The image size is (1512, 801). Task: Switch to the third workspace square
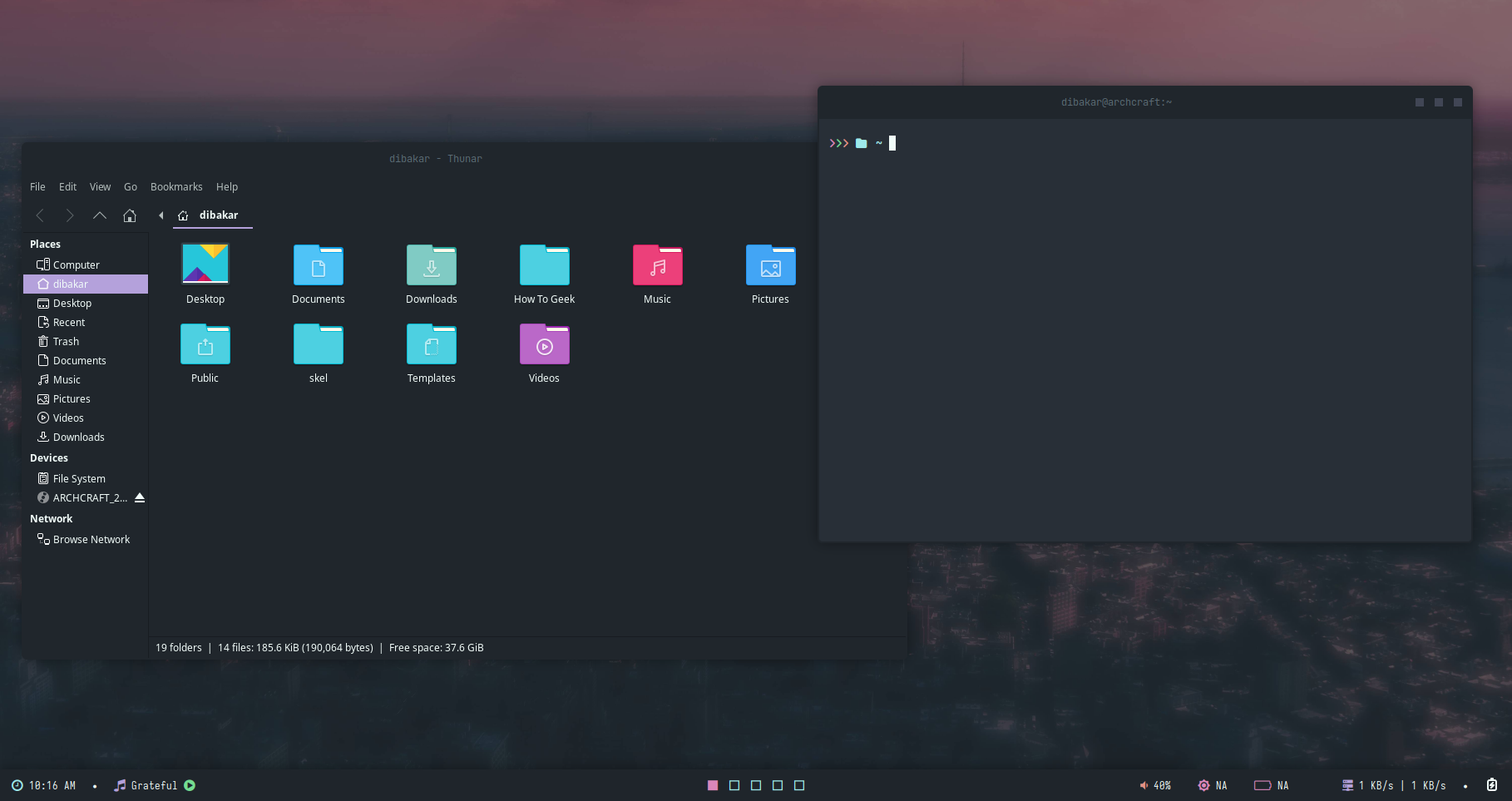756,785
